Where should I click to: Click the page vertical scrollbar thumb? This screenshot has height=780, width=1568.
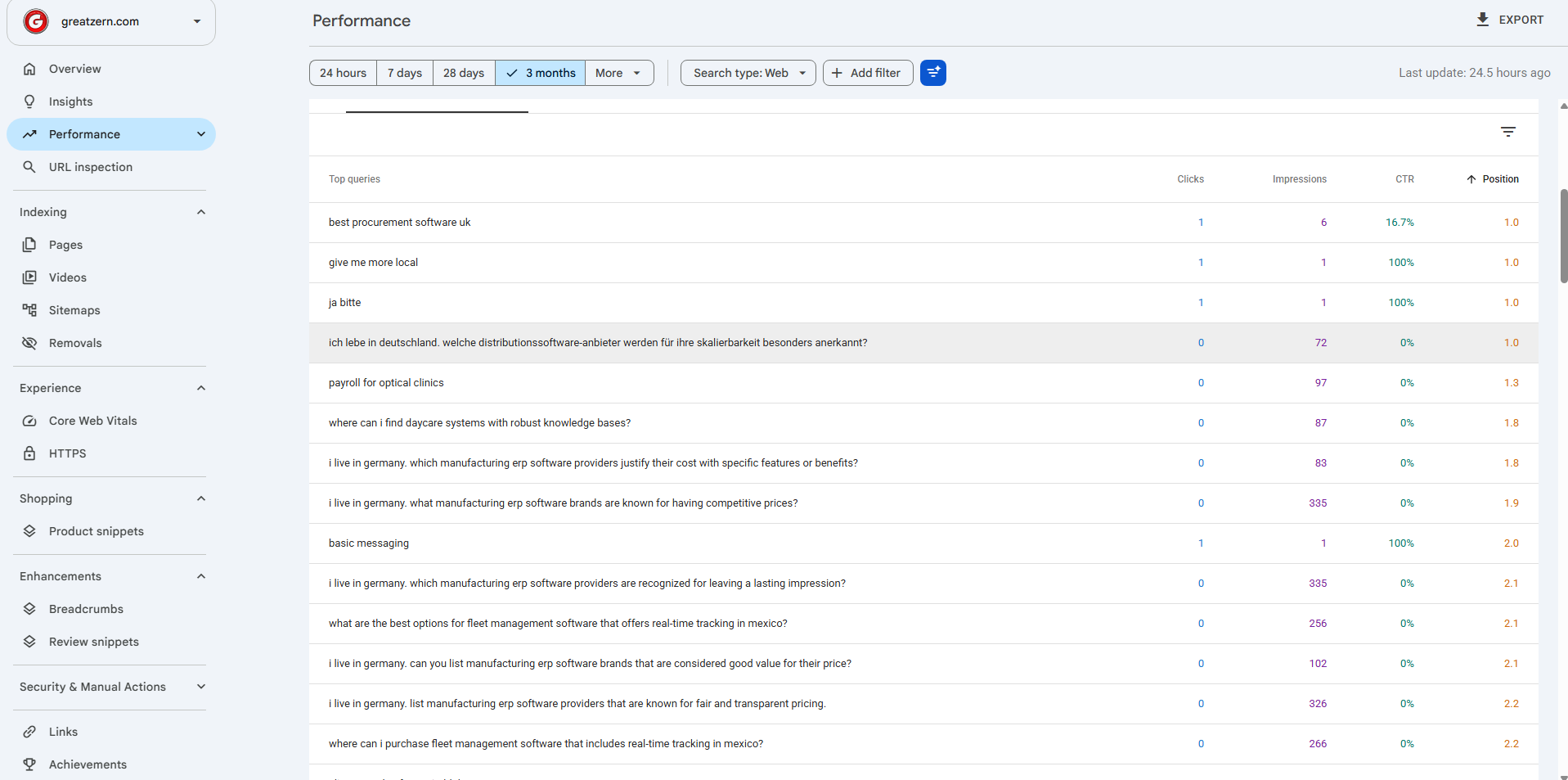point(1564,236)
